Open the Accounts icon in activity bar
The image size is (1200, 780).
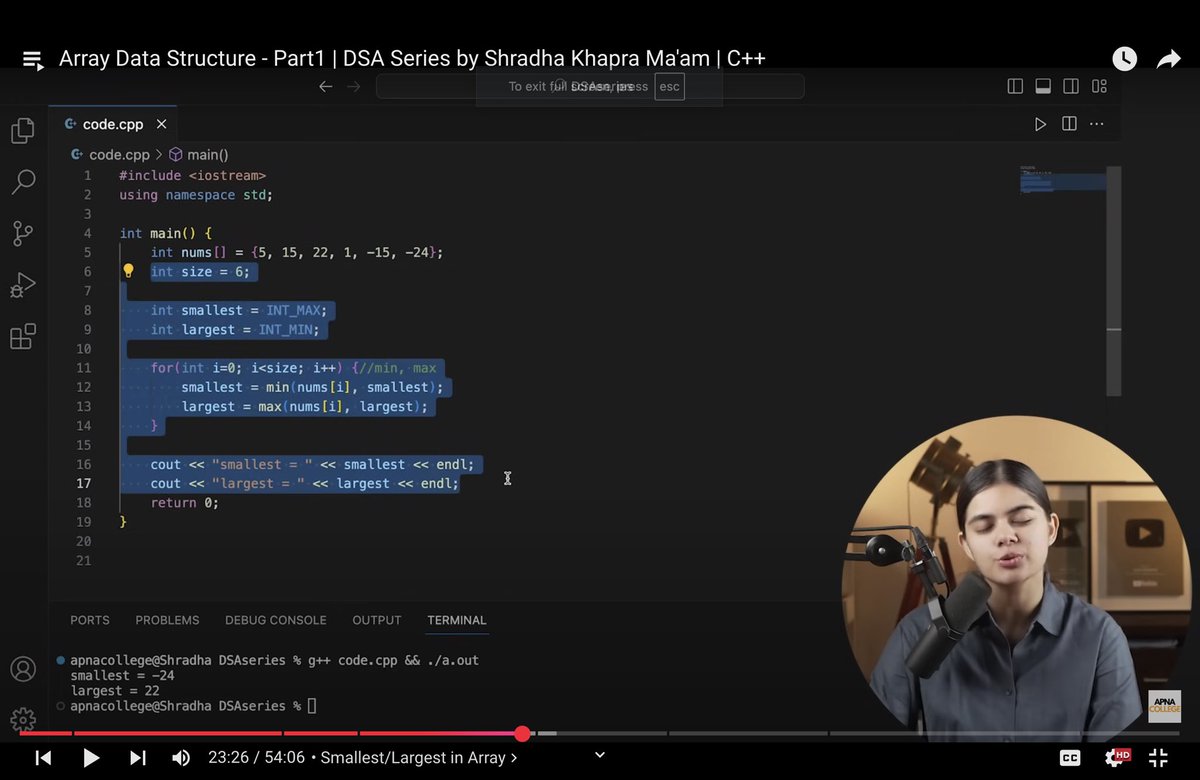click(23, 669)
